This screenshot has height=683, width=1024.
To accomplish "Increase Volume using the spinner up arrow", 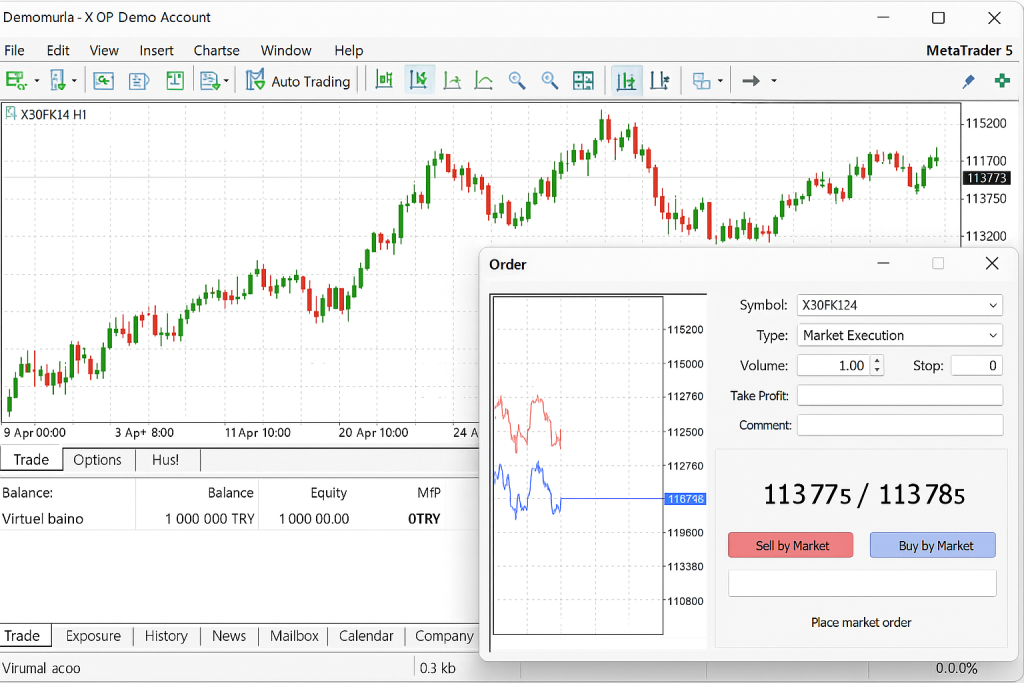I will (x=877, y=361).
